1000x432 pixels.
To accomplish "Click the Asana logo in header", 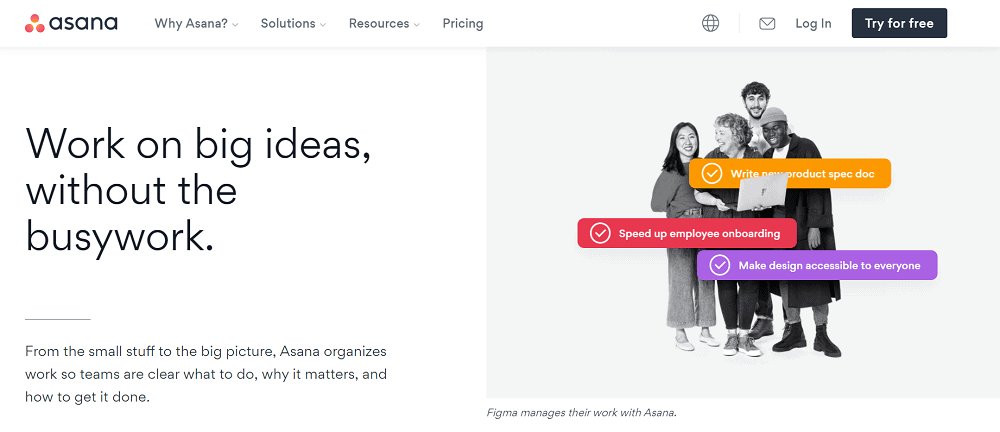I will coord(71,24).
